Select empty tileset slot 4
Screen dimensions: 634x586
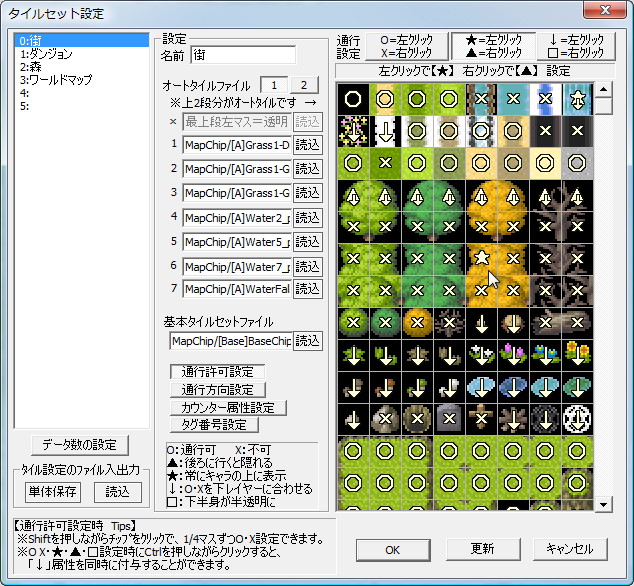tap(82, 93)
